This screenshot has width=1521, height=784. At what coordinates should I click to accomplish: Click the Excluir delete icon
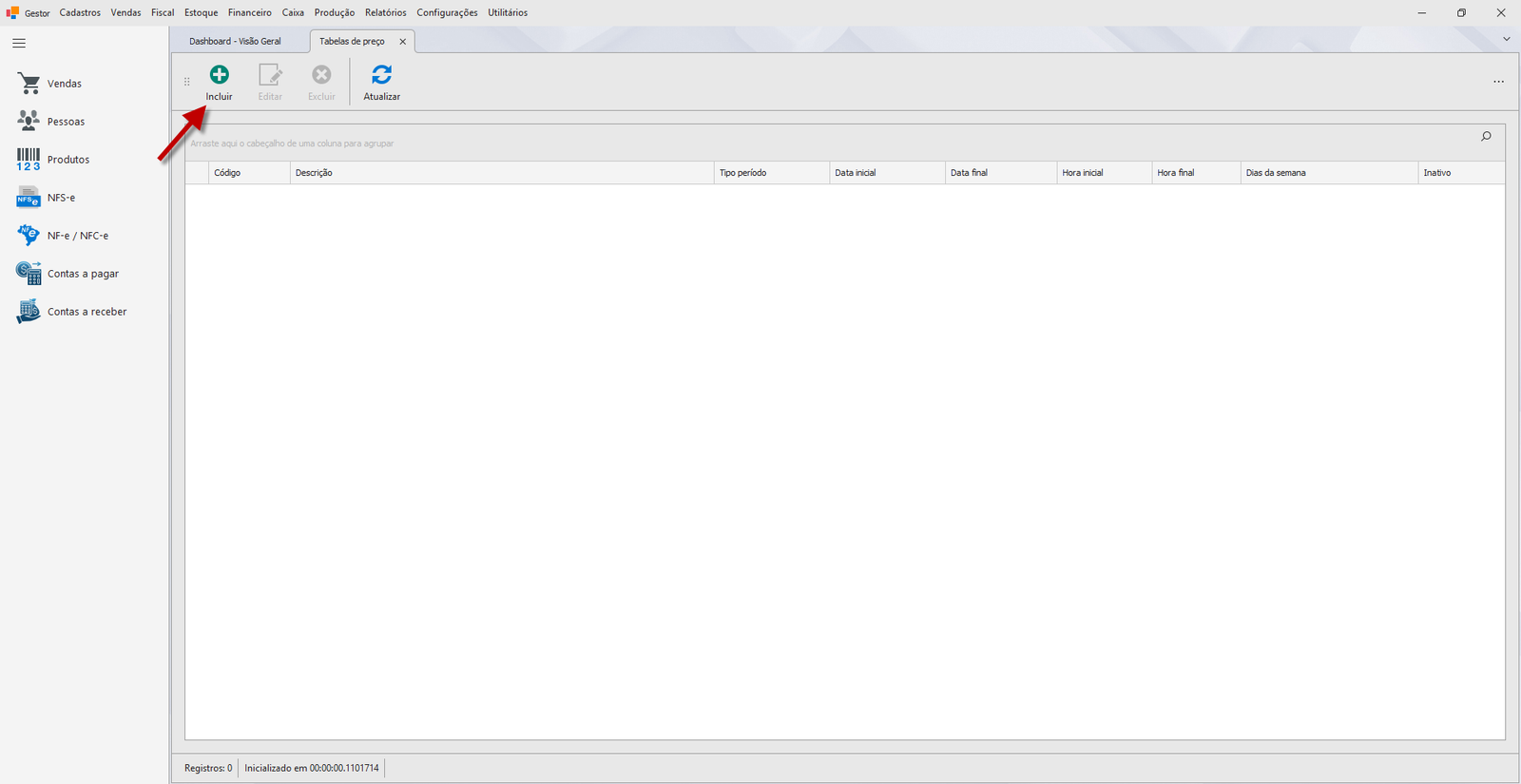[x=321, y=74]
